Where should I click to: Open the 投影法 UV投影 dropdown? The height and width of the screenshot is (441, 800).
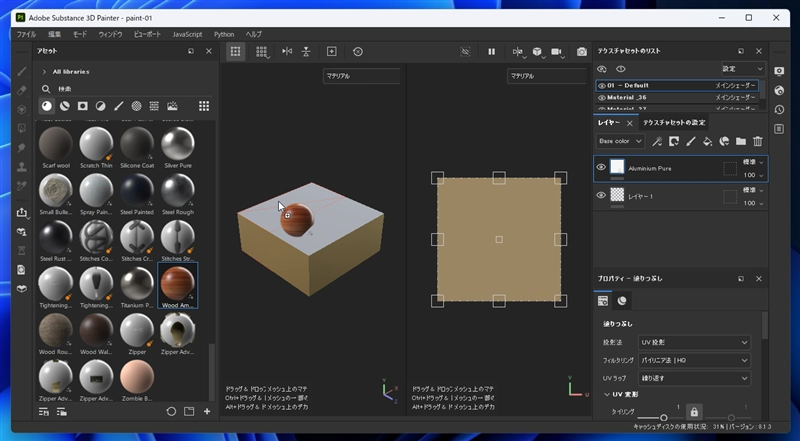694,342
